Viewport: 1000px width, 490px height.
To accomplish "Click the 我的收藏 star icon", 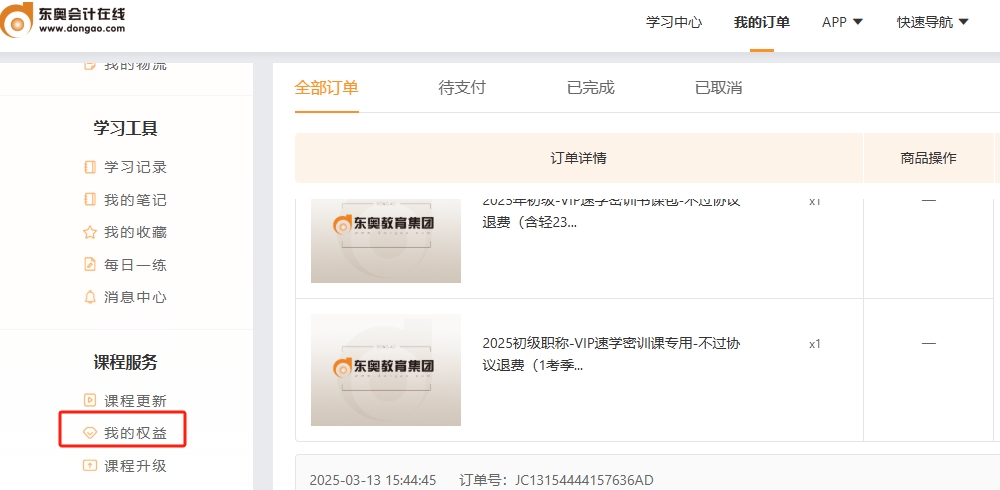I will point(90,232).
